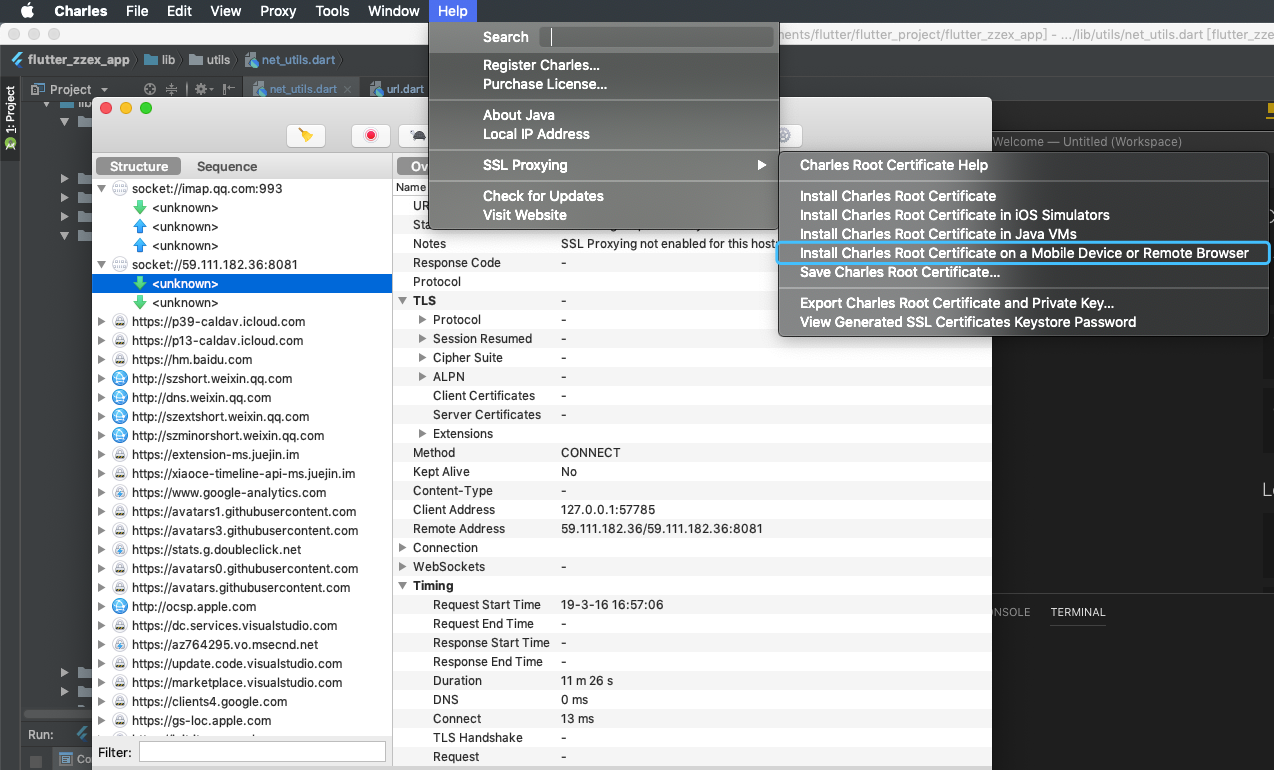Click the utils folder breadcrumb
1274x770 pixels.
[210, 60]
